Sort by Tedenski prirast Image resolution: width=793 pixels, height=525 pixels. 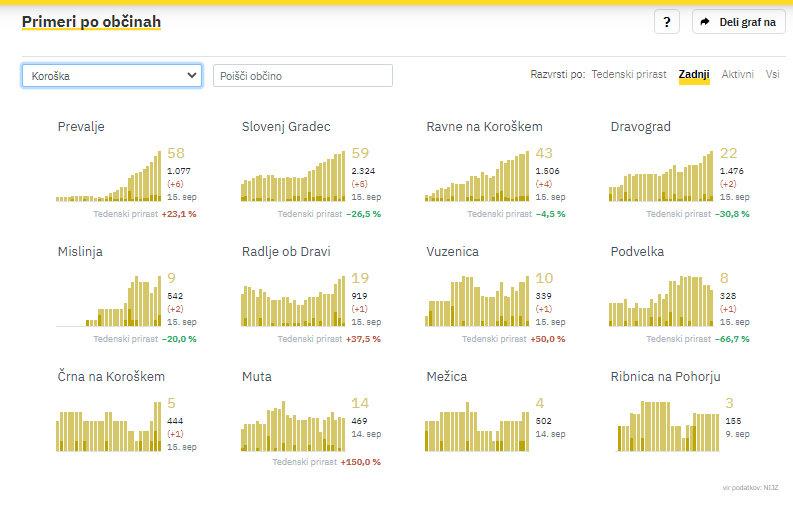[628, 74]
